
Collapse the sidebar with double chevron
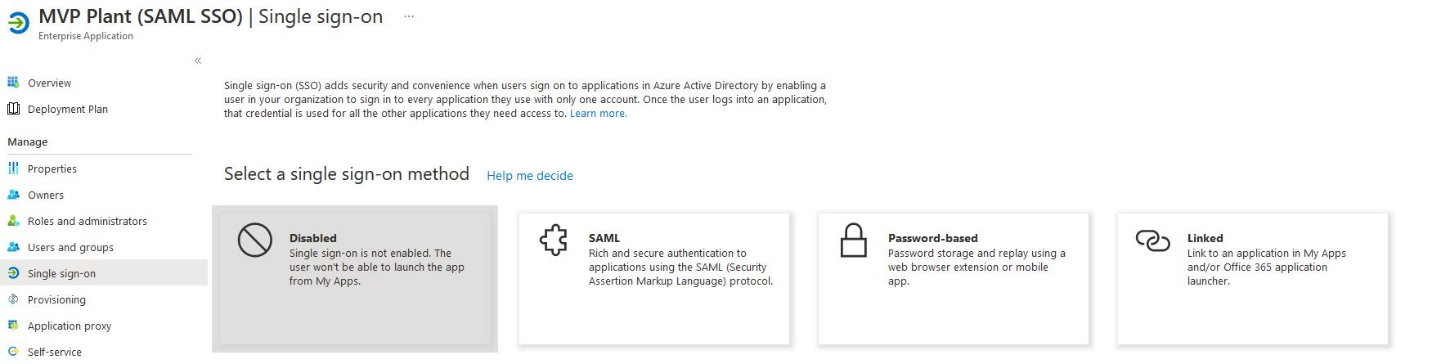pyautogui.click(x=198, y=60)
